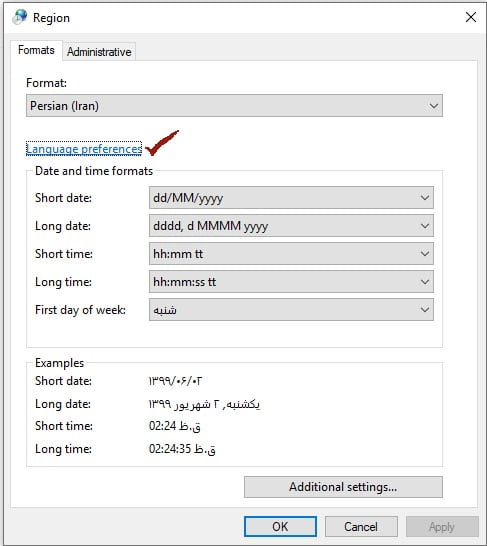The height and width of the screenshot is (546, 487).
Task: Close the Region dialog window
Action: pyautogui.click(x=471, y=17)
